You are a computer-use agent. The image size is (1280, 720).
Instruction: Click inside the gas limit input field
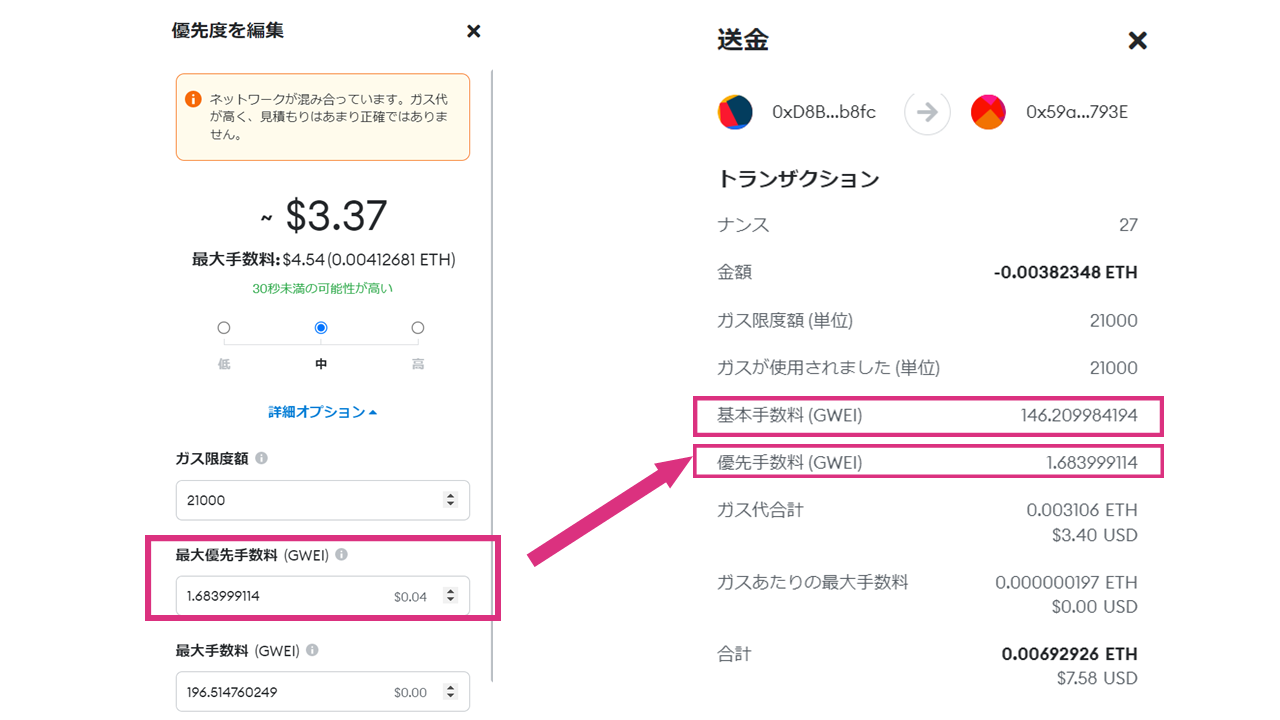pyautogui.click(x=300, y=500)
